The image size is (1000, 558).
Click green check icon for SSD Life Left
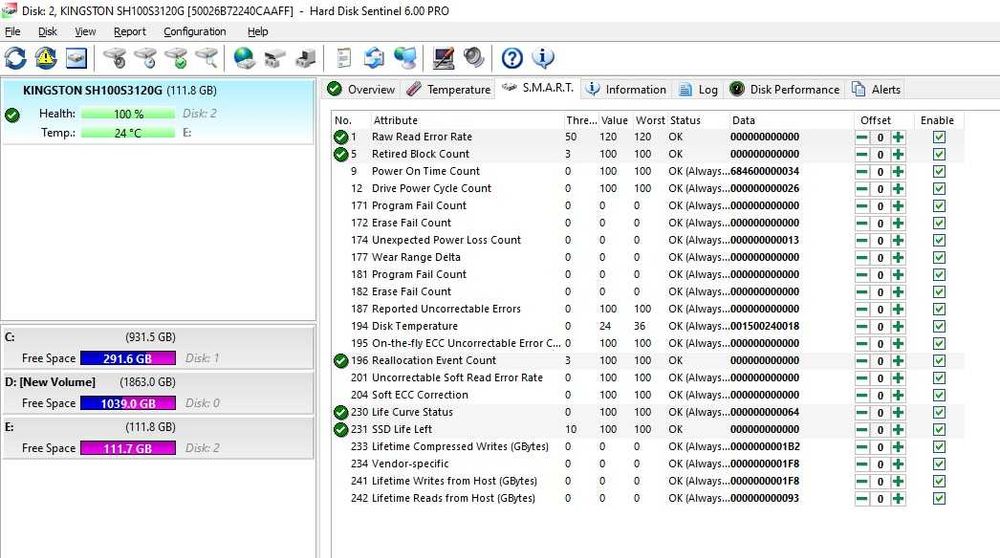tap(341, 430)
